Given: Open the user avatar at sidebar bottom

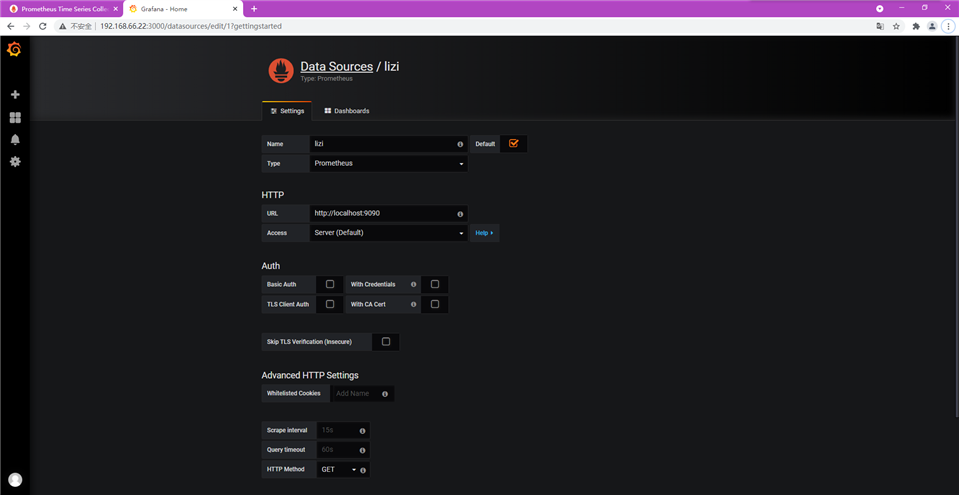Looking at the screenshot, I should 15,480.
